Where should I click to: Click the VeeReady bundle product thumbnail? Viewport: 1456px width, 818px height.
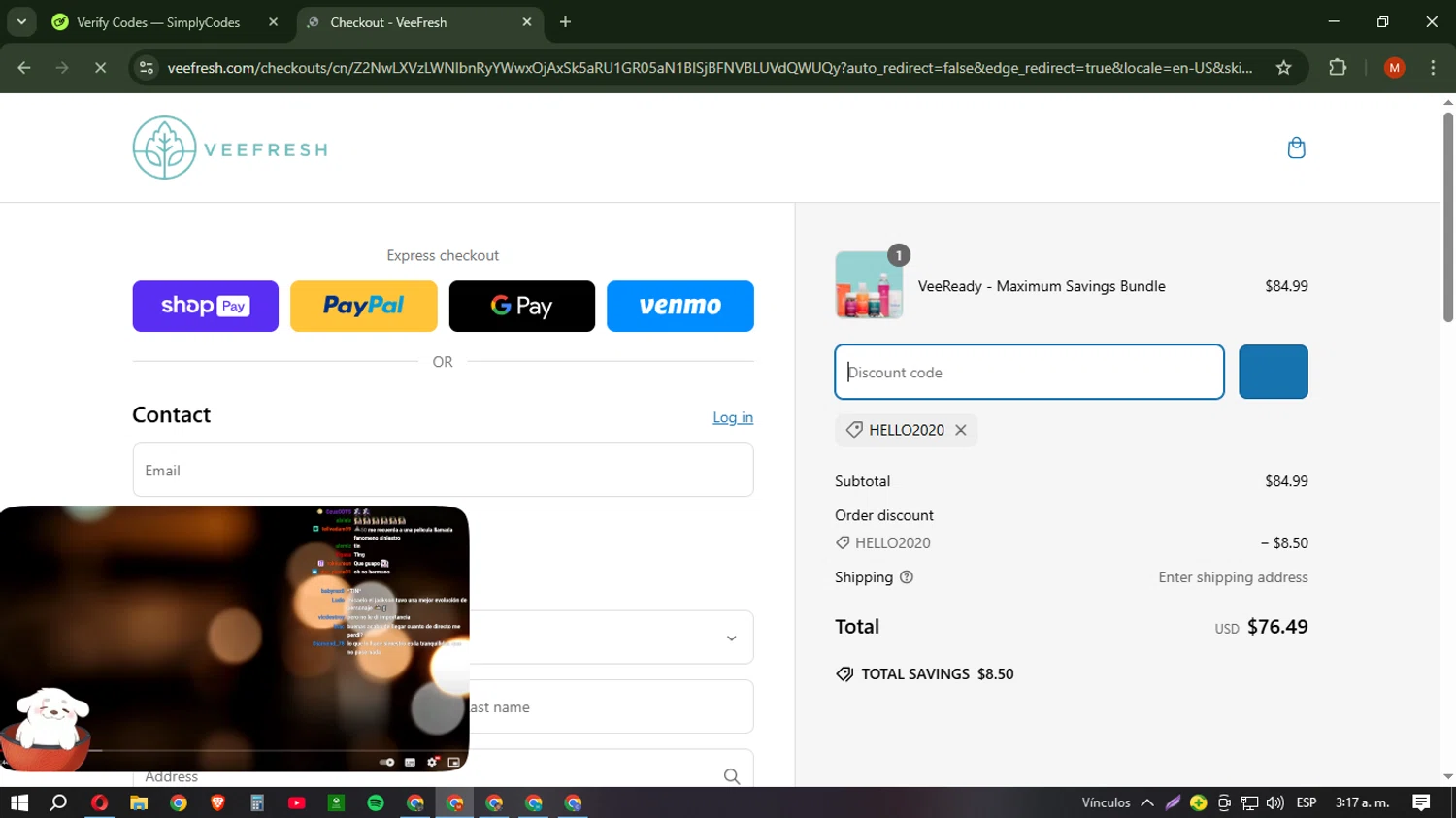869,285
